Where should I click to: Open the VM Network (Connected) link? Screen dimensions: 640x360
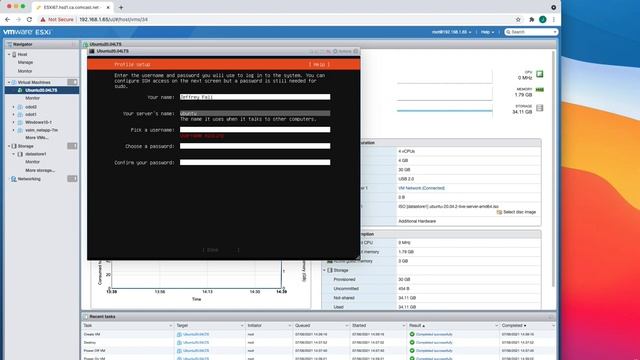[422, 188]
